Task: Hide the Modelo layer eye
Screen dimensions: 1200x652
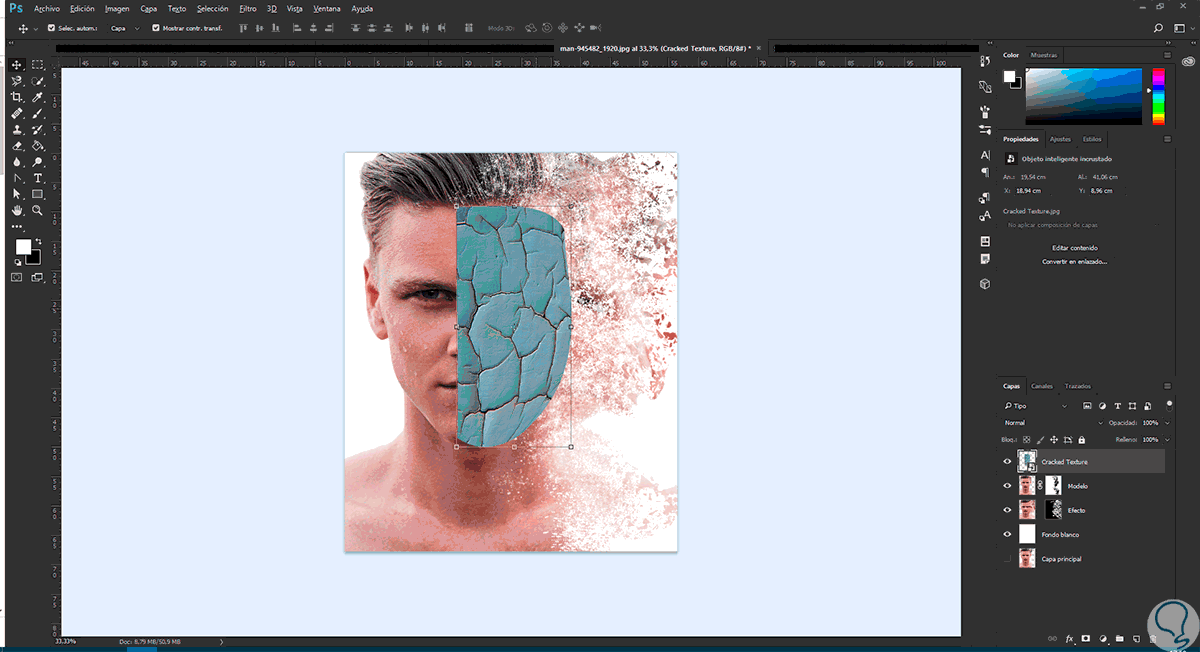Action: 1007,485
